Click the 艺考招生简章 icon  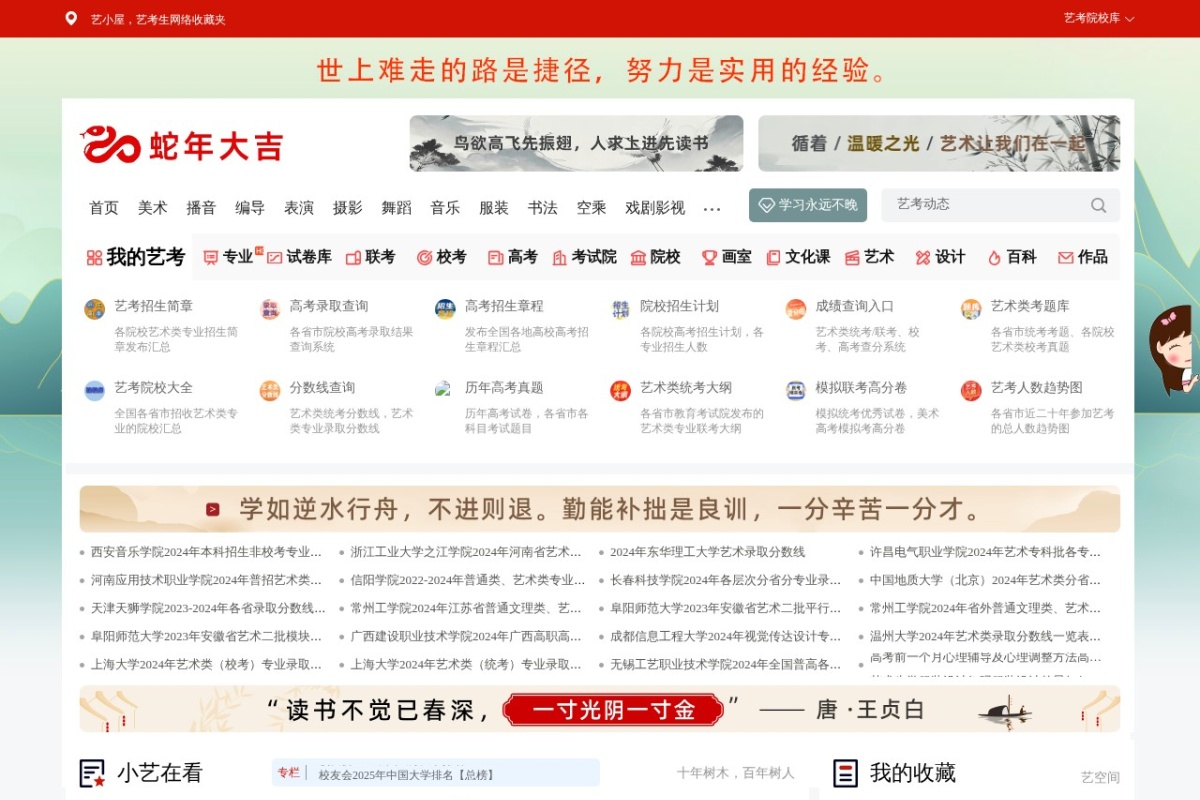tap(95, 309)
